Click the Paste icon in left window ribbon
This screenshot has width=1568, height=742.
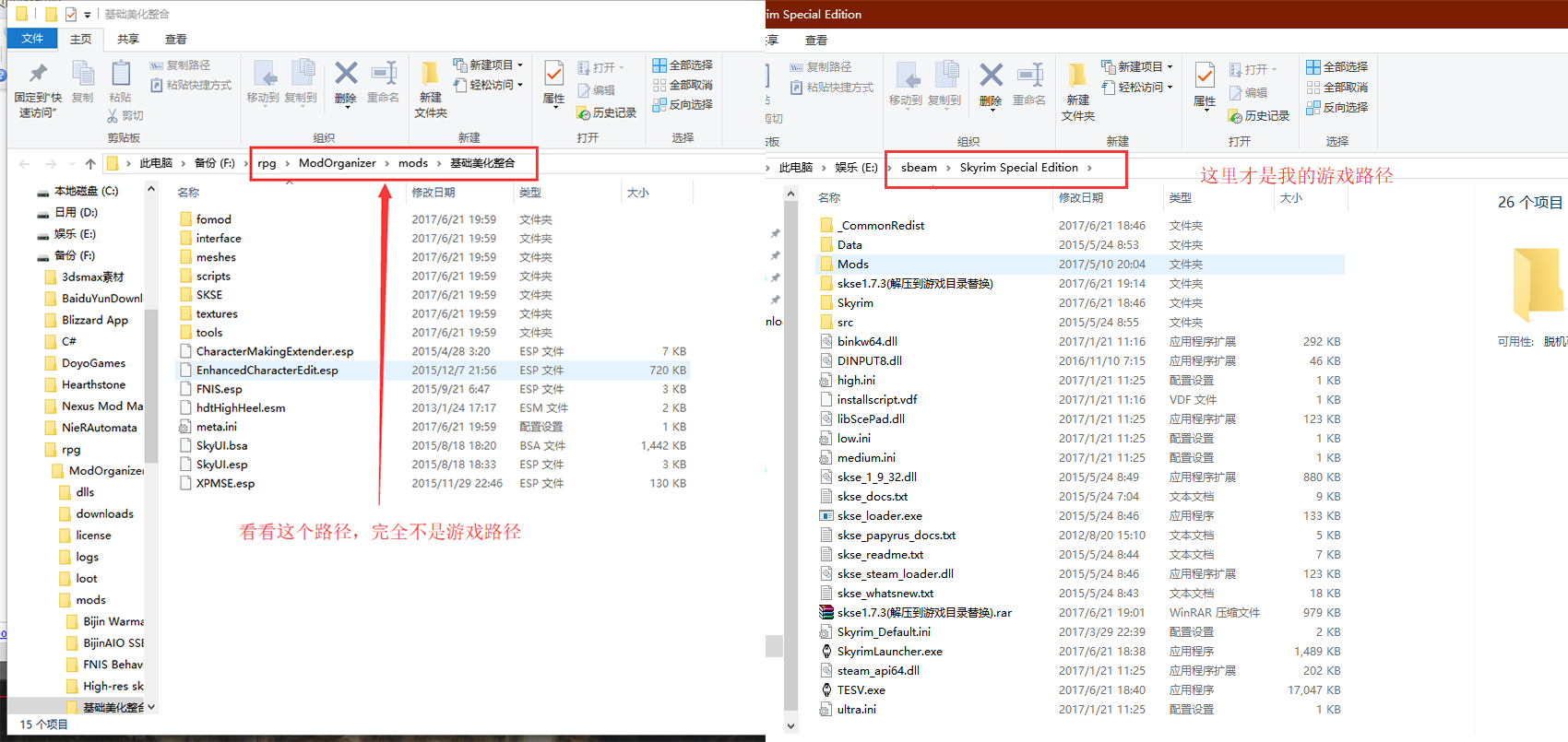click(120, 74)
